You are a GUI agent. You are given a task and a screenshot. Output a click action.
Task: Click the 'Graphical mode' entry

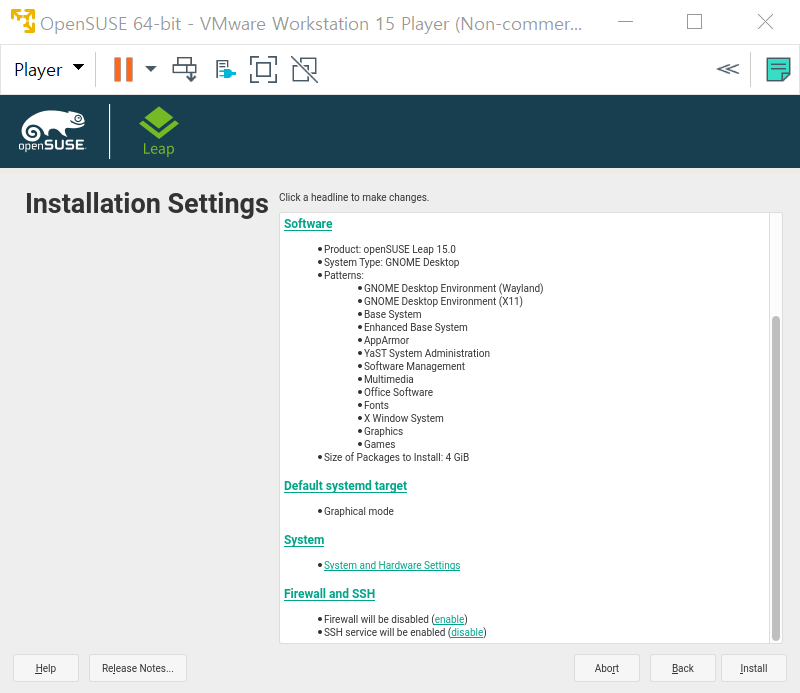[359, 511]
